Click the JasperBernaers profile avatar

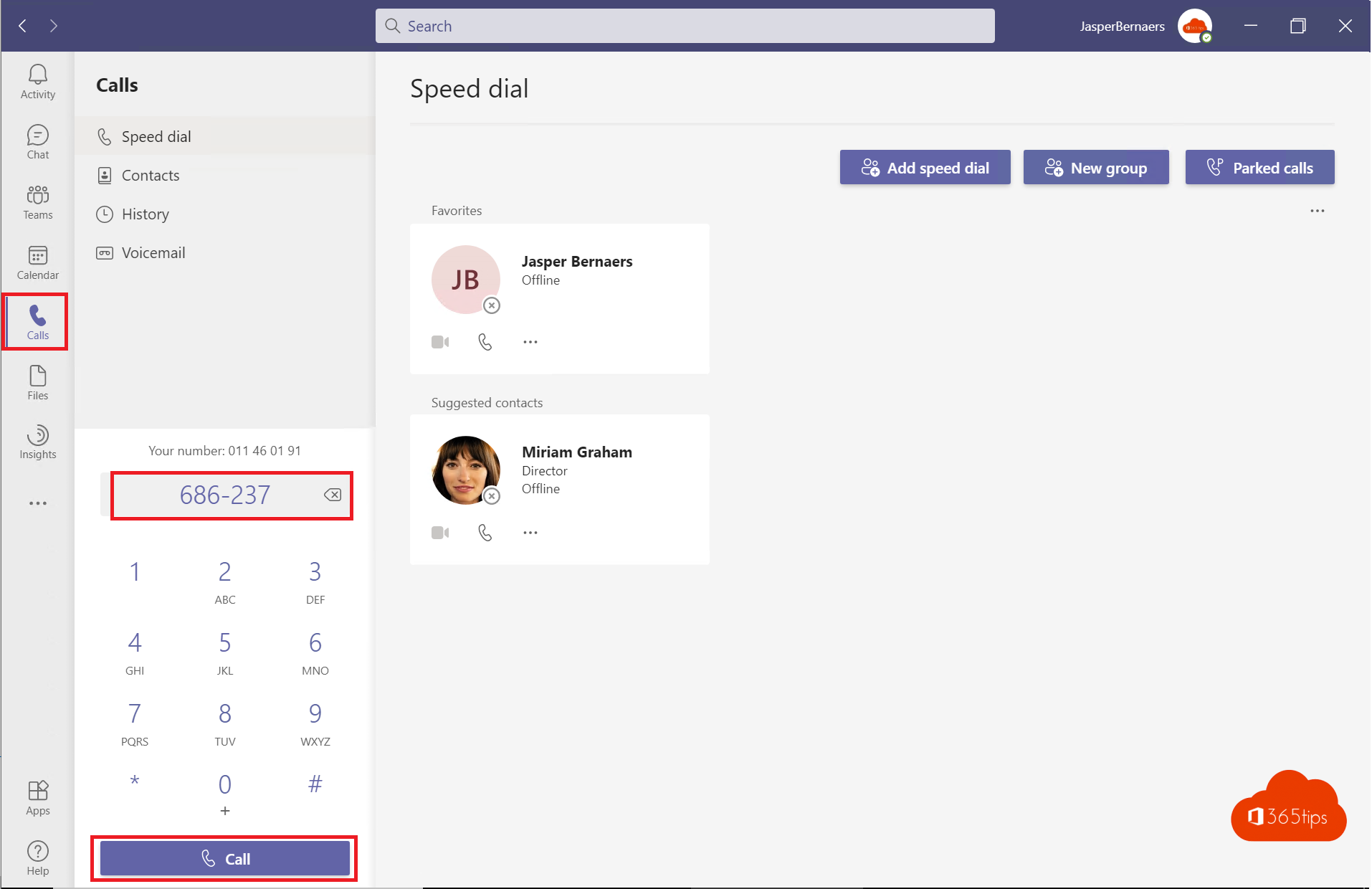(1195, 27)
